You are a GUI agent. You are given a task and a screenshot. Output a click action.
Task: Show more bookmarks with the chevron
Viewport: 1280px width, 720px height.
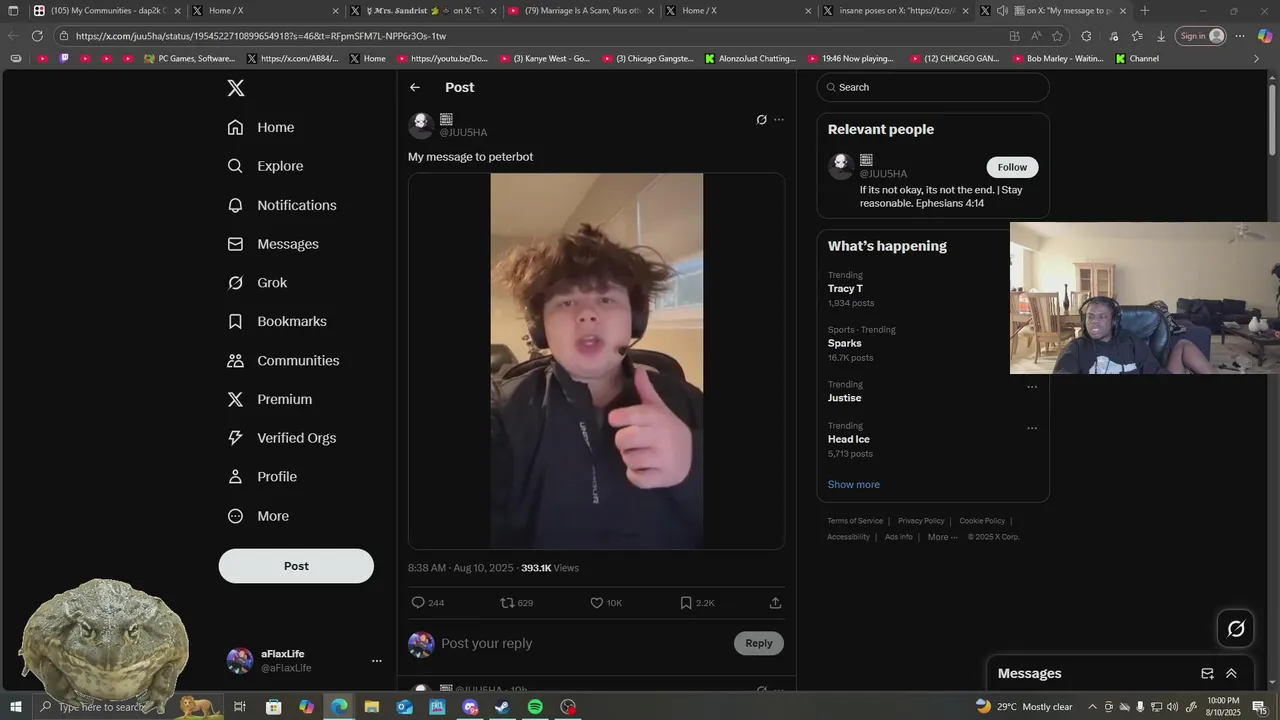[x=1256, y=58]
